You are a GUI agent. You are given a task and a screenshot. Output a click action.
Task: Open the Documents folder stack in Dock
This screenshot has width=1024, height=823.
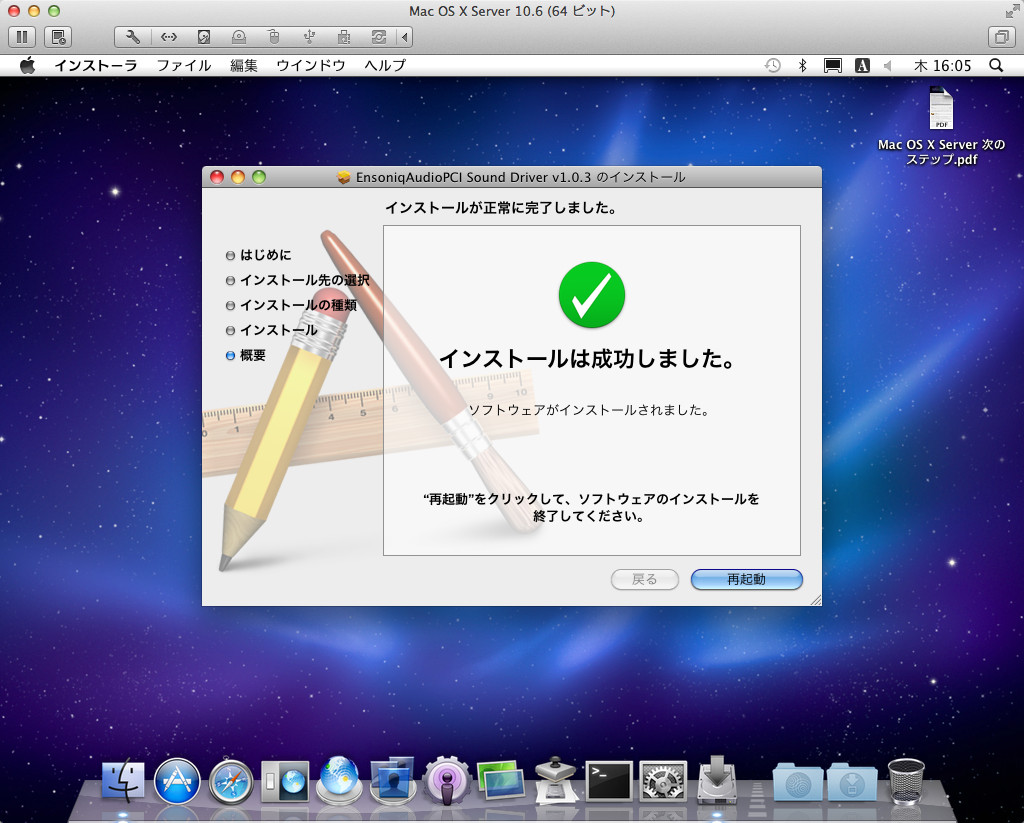797,783
